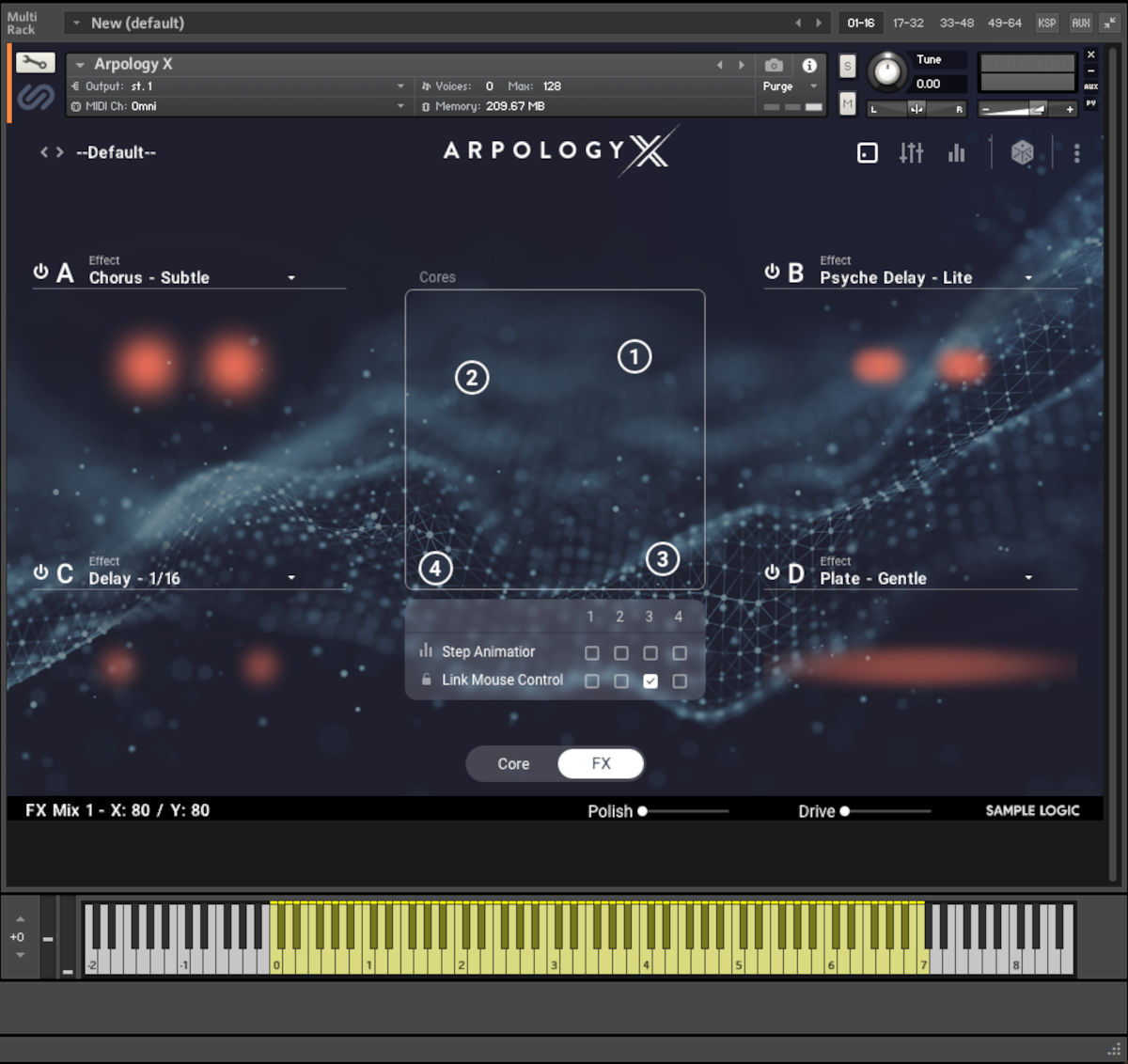
Task: Enable Step Animator for core 1
Action: 592,653
